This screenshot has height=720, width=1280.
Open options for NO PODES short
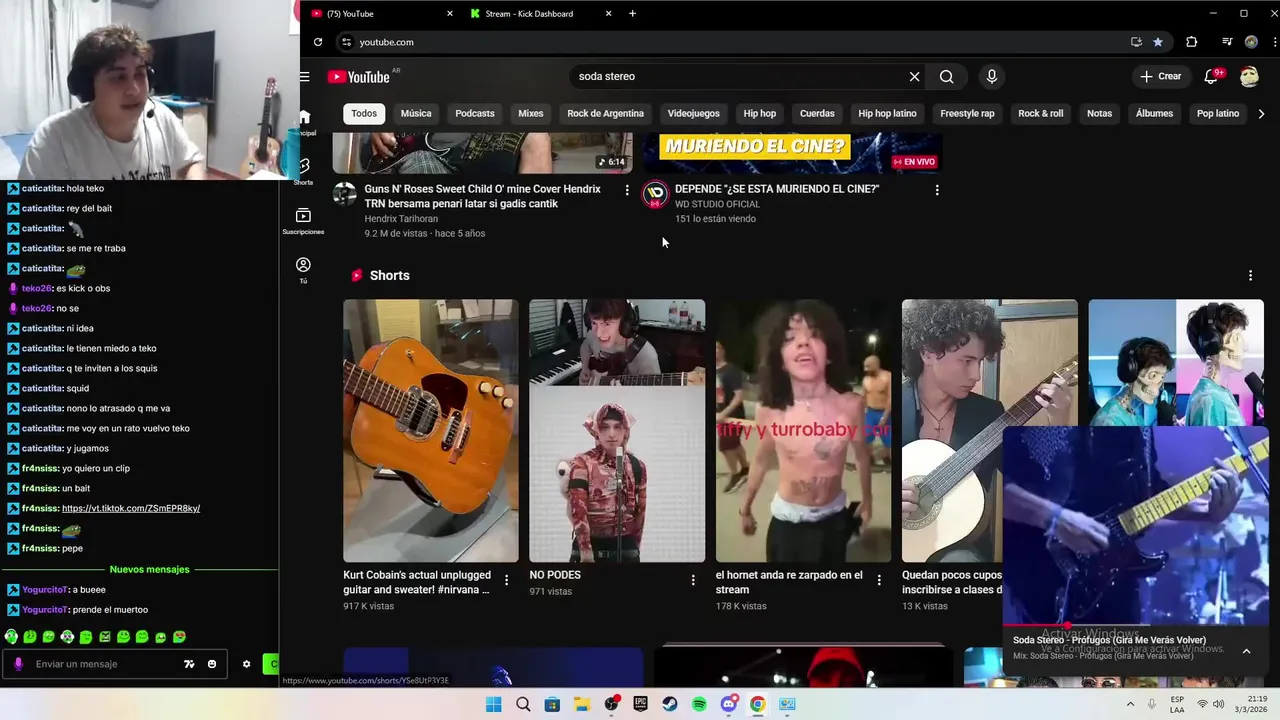pyautogui.click(x=693, y=580)
